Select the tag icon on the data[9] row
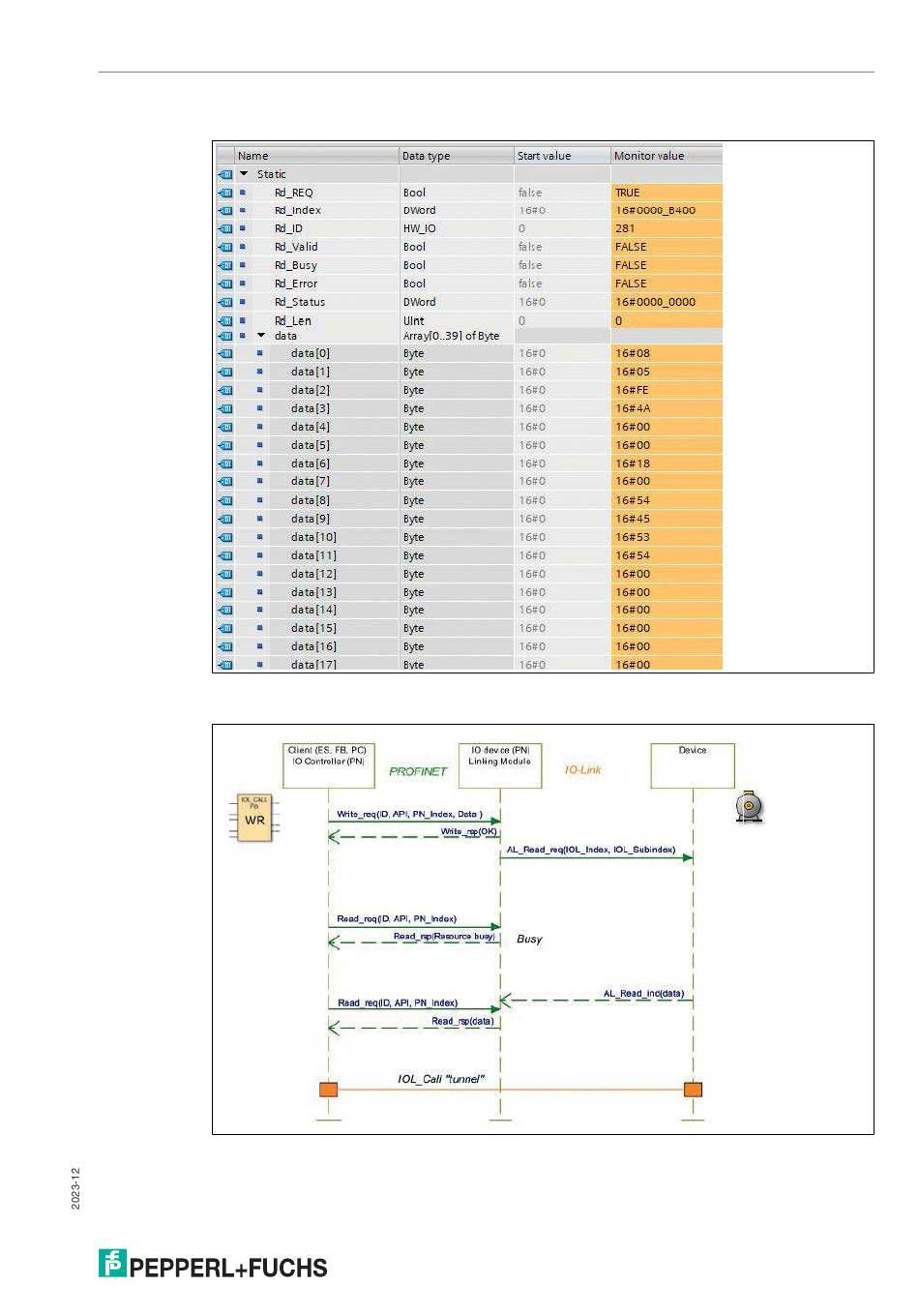919x1316 pixels. point(225,519)
